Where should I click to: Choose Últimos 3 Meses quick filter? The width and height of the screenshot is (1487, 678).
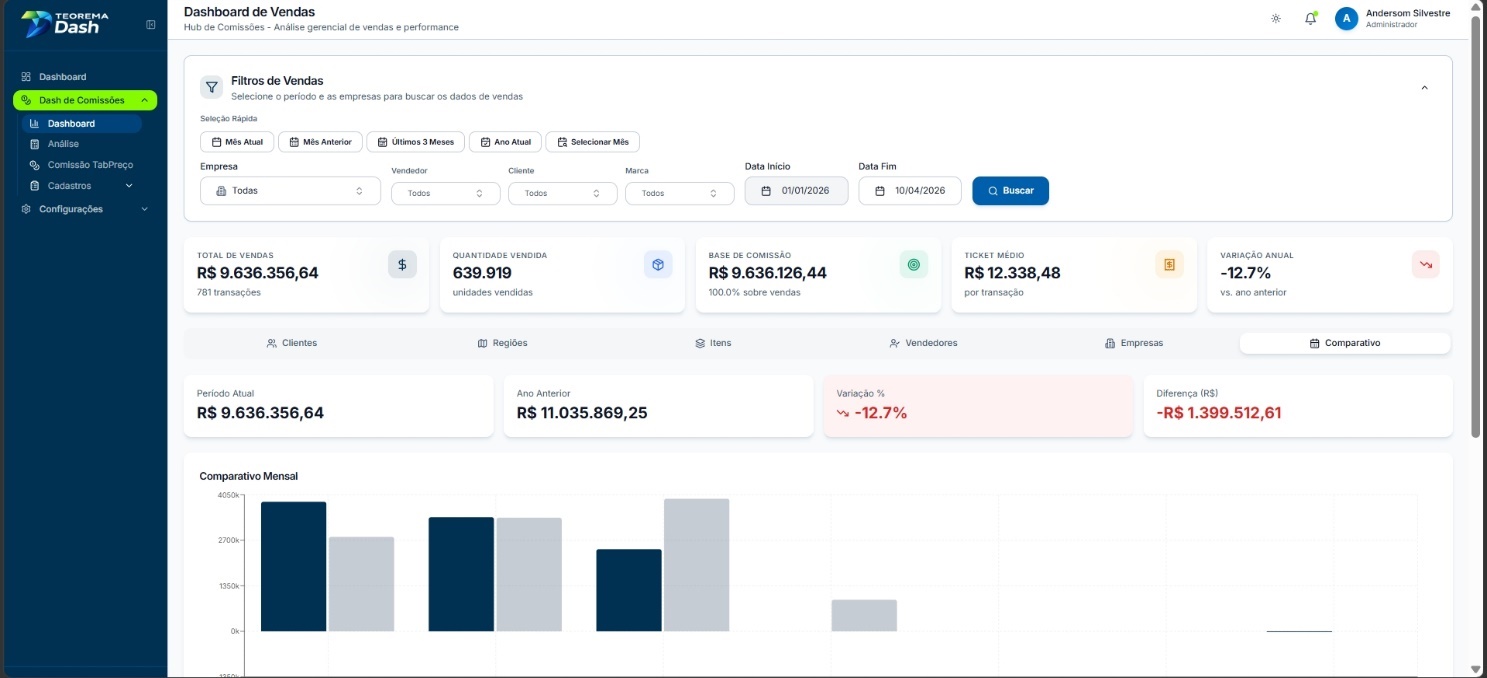pyautogui.click(x=415, y=142)
